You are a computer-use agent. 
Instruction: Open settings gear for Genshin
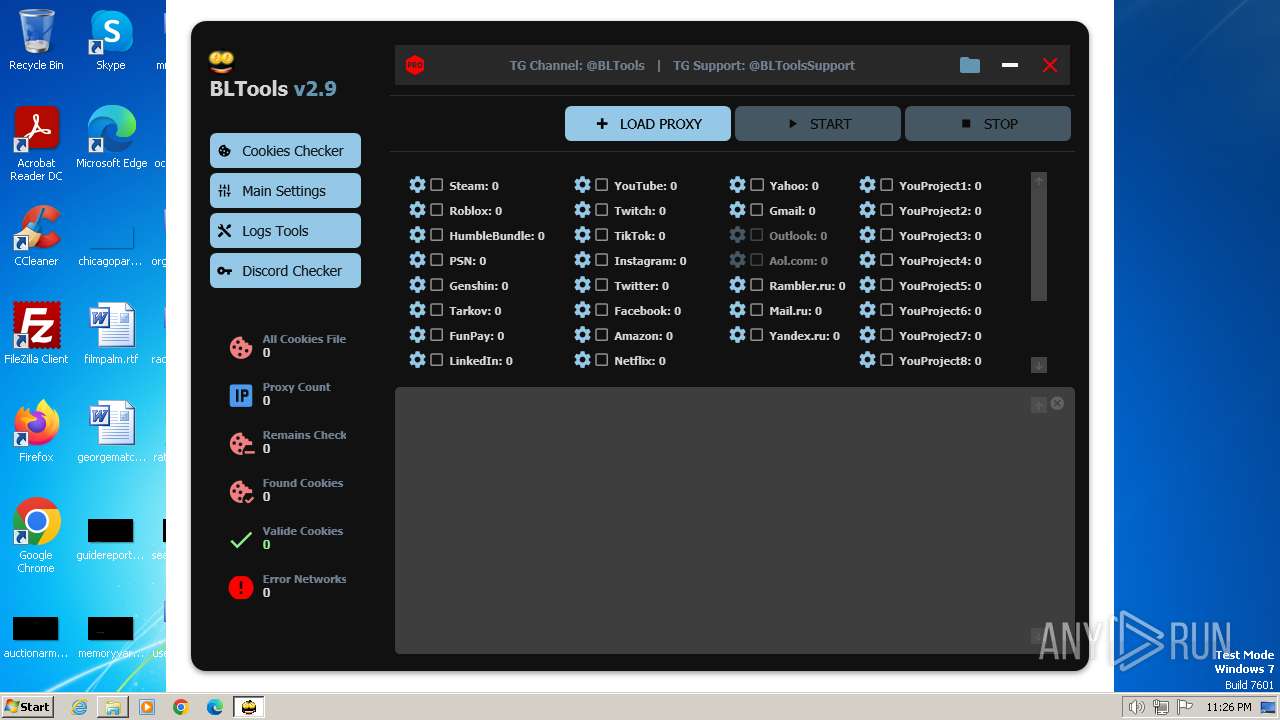[418, 285]
